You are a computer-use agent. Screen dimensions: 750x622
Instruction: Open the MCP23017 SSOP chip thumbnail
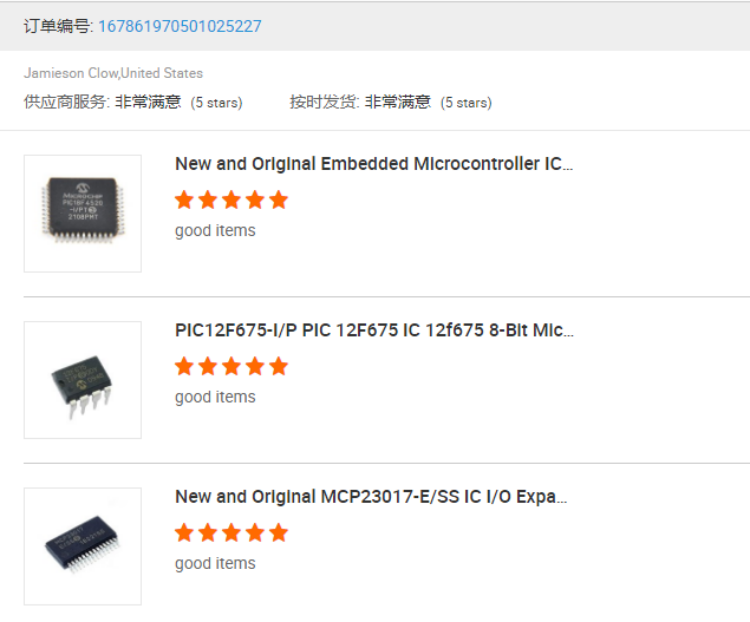(x=83, y=546)
